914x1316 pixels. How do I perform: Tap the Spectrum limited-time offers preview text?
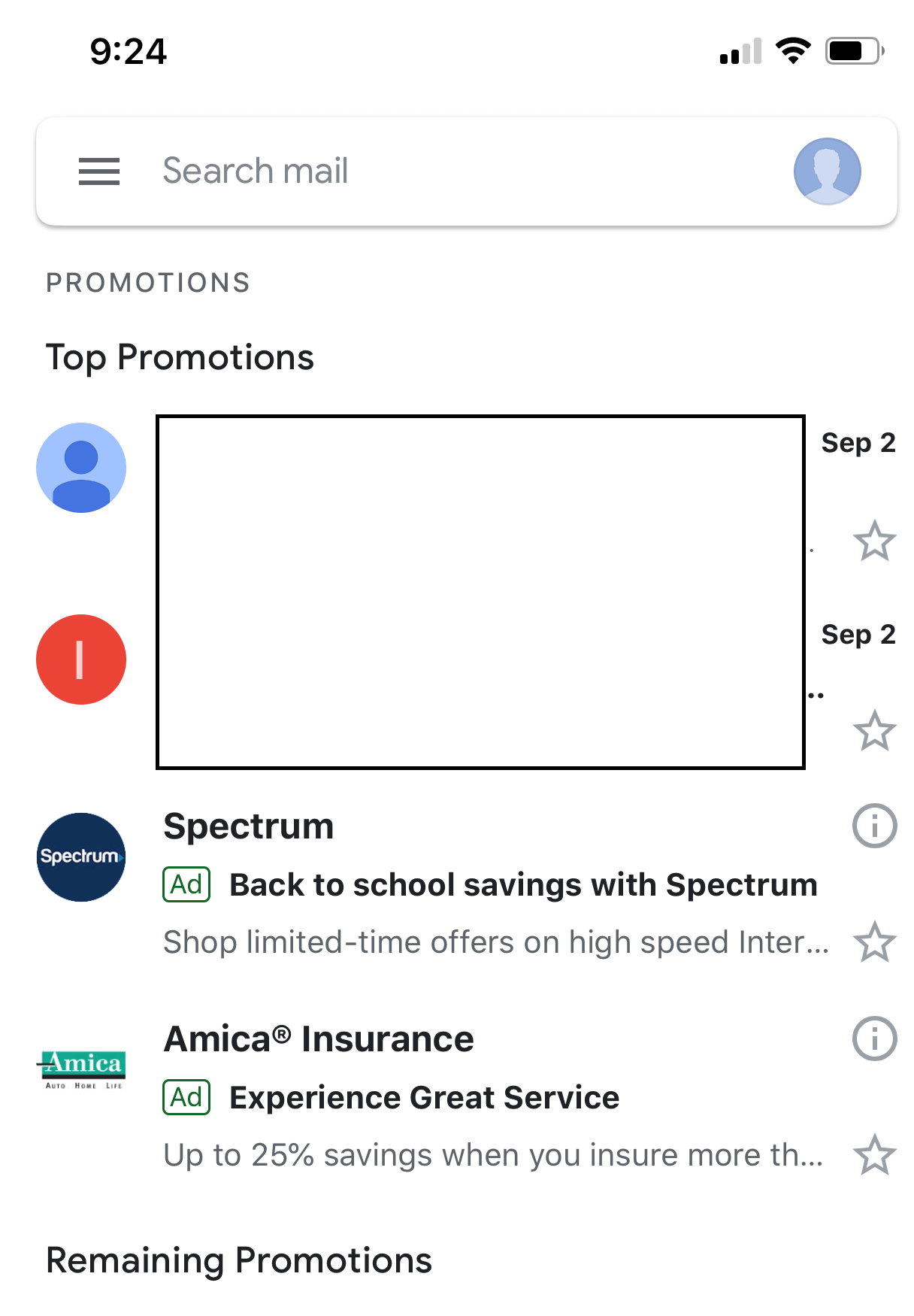pyautogui.click(x=496, y=942)
